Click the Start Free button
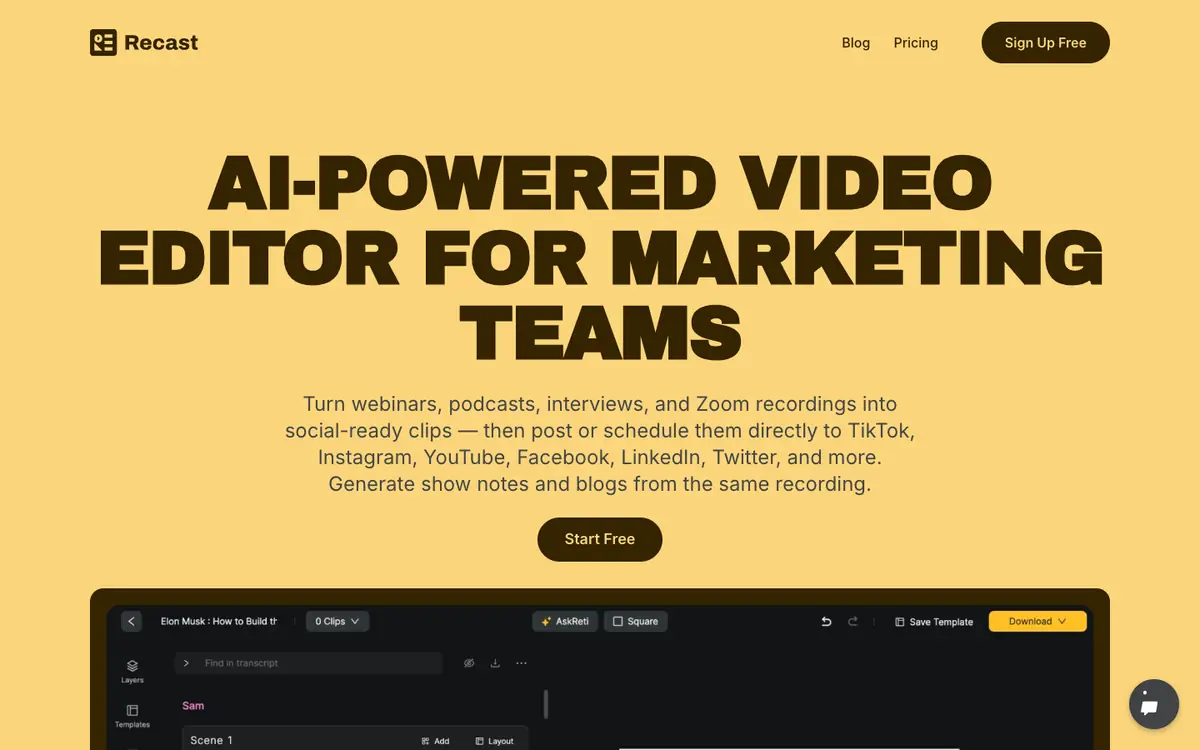The width and height of the screenshot is (1200, 750). pyautogui.click(x=600, y=539)
